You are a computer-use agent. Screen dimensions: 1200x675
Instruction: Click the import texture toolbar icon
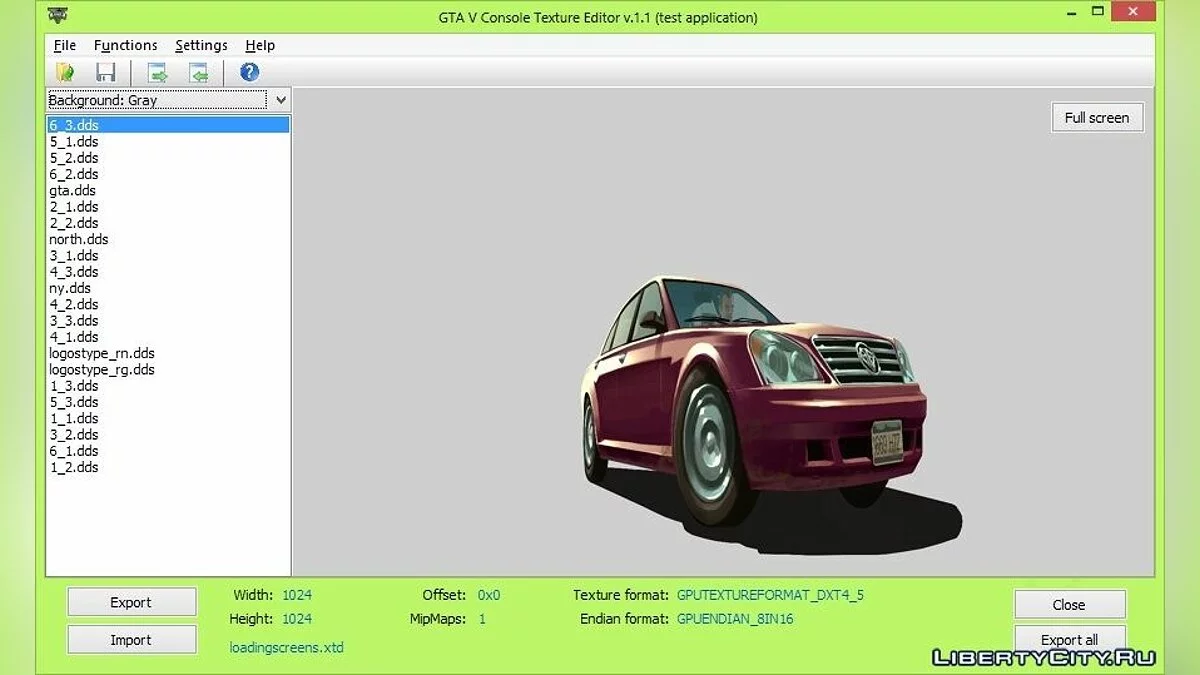[x=199, y=72]
